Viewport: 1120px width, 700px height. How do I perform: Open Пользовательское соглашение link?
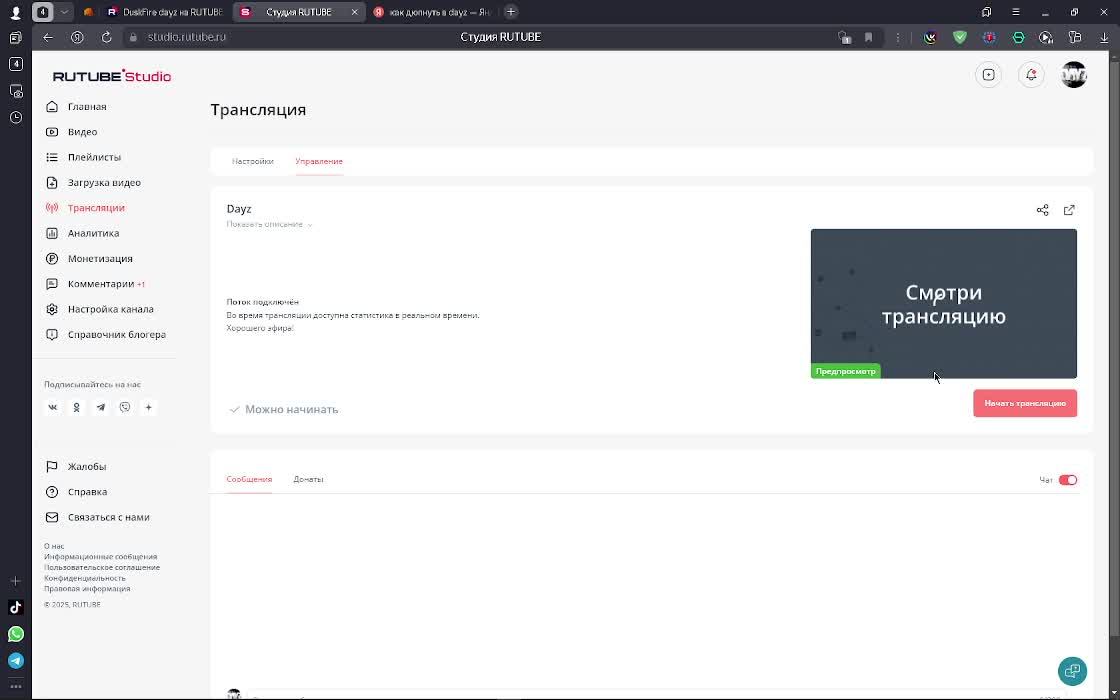point(102,567)
